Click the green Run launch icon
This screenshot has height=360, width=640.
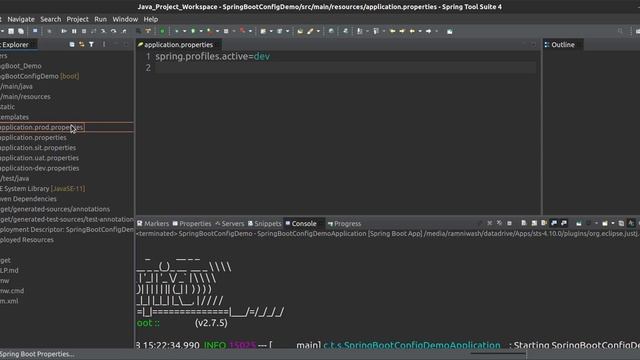point(193,31)
